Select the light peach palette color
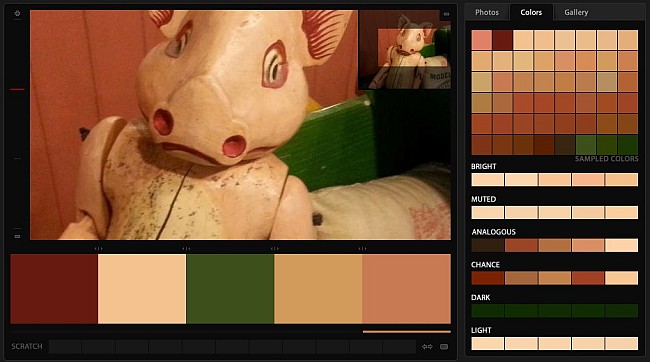The height and width of the screenshot is (362, 650). click(142, 289)
